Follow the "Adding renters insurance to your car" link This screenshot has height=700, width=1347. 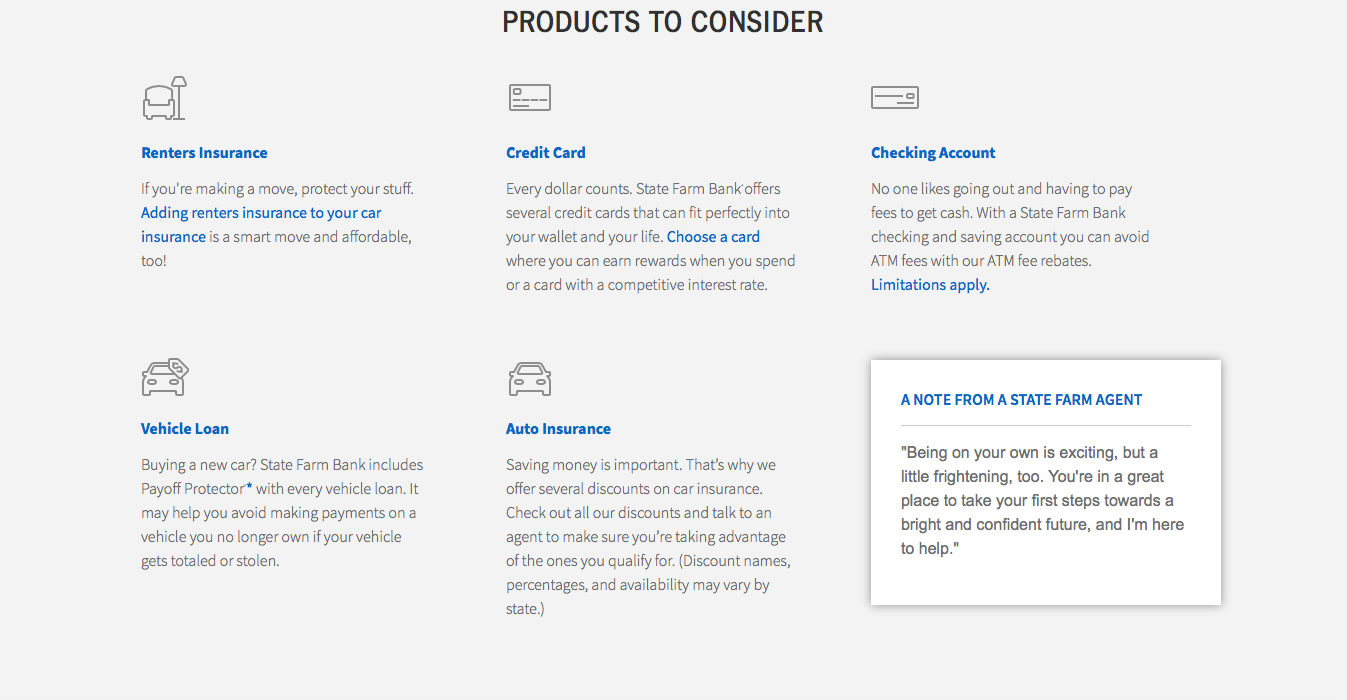coord(261,213)
